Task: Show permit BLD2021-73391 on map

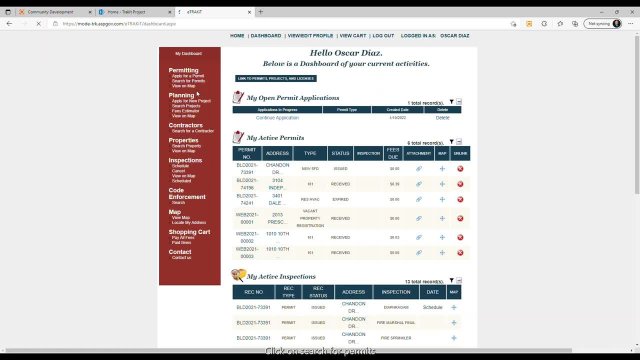Action: (442, 169)
